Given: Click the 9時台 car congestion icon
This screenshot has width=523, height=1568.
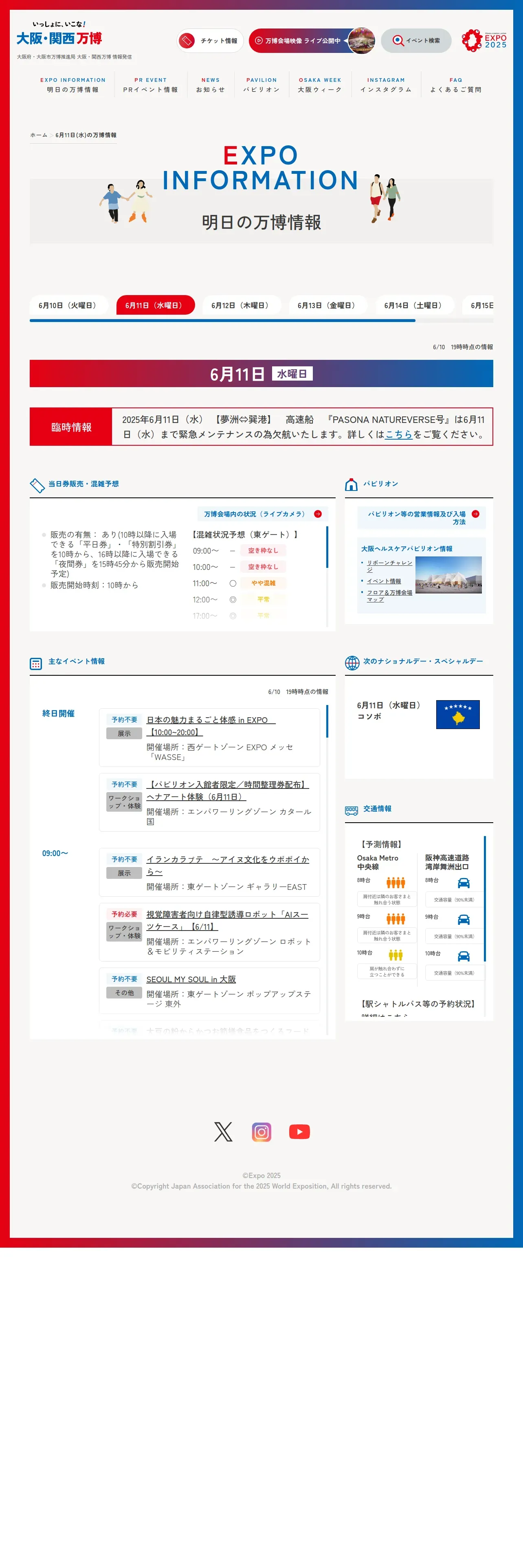Looking at the screenshot, I should (x=464, y=919).
